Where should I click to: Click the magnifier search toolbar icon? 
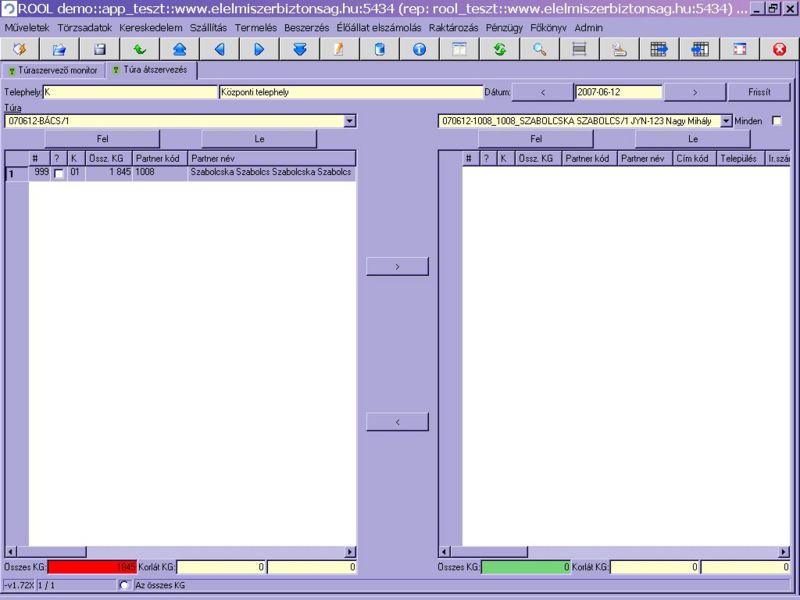[x=539, y=49]
